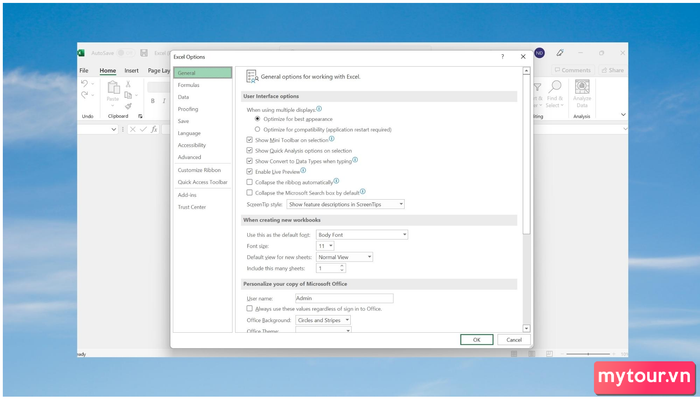Image resolution: width=700 pixels, height=401 pixels.
Task: Click the User name input field
Action: [x=344, y=298]
